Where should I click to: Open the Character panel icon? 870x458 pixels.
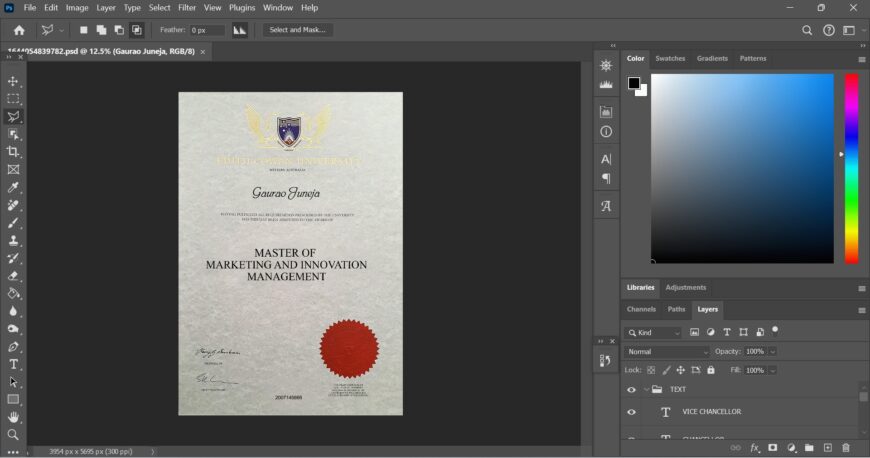click(x=606, y=159)
